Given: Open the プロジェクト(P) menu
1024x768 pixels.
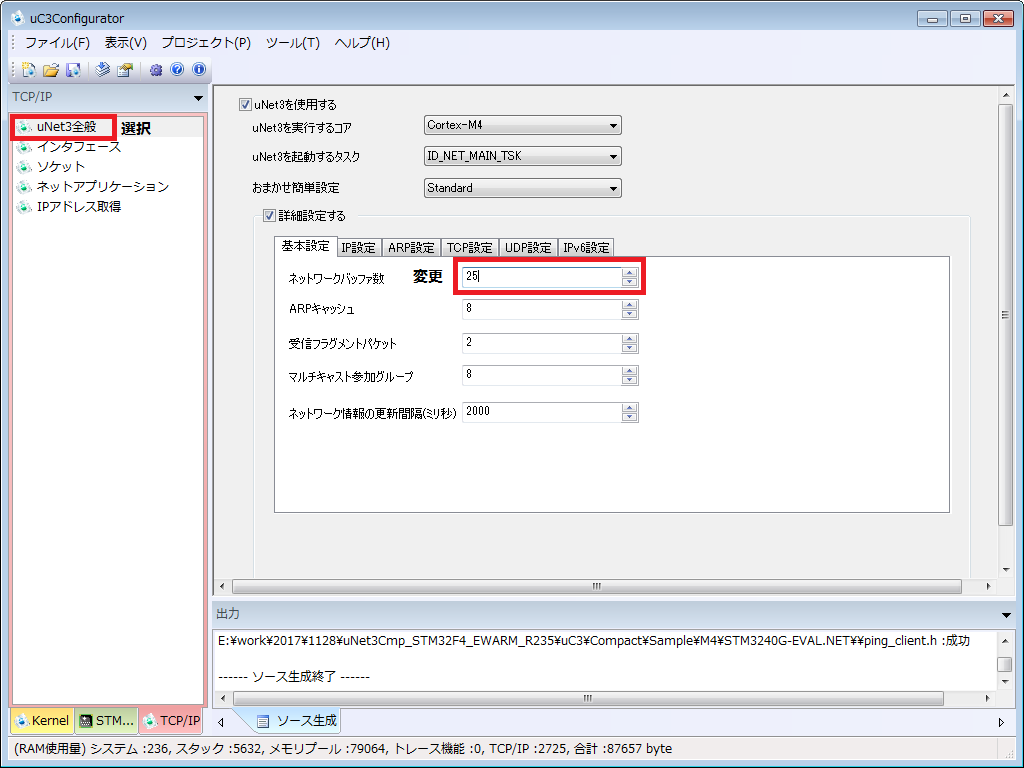Looking at the screenshot, I should [206, 43].
